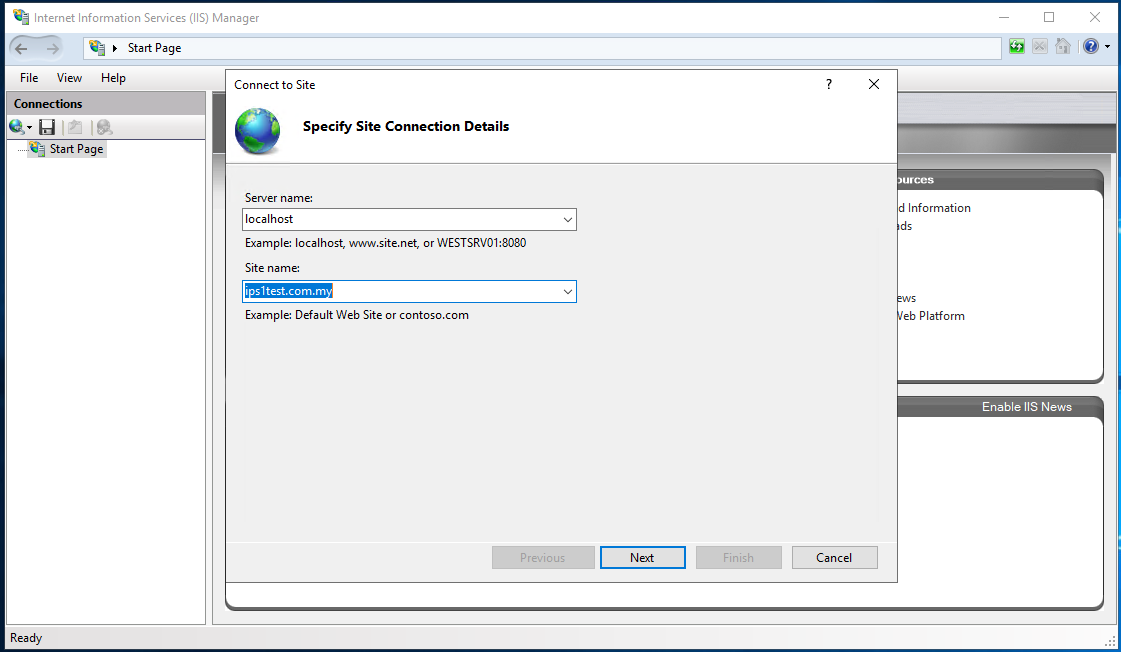The height and width of the screenshot is (652, 1121).
Task: Open the View menu
Action: point(69,78)
